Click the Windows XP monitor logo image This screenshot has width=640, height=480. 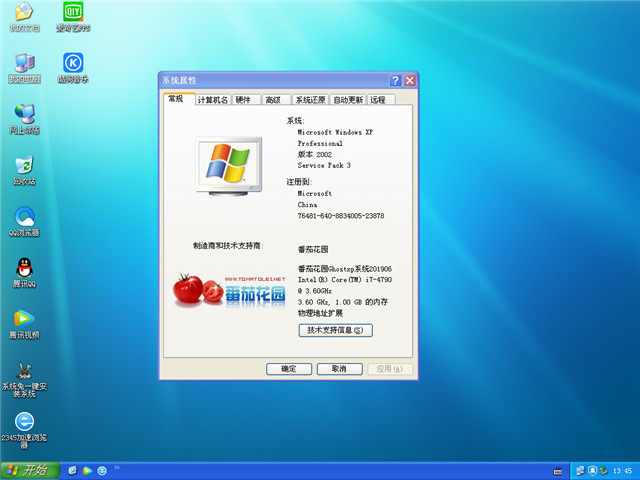(229, 167)
